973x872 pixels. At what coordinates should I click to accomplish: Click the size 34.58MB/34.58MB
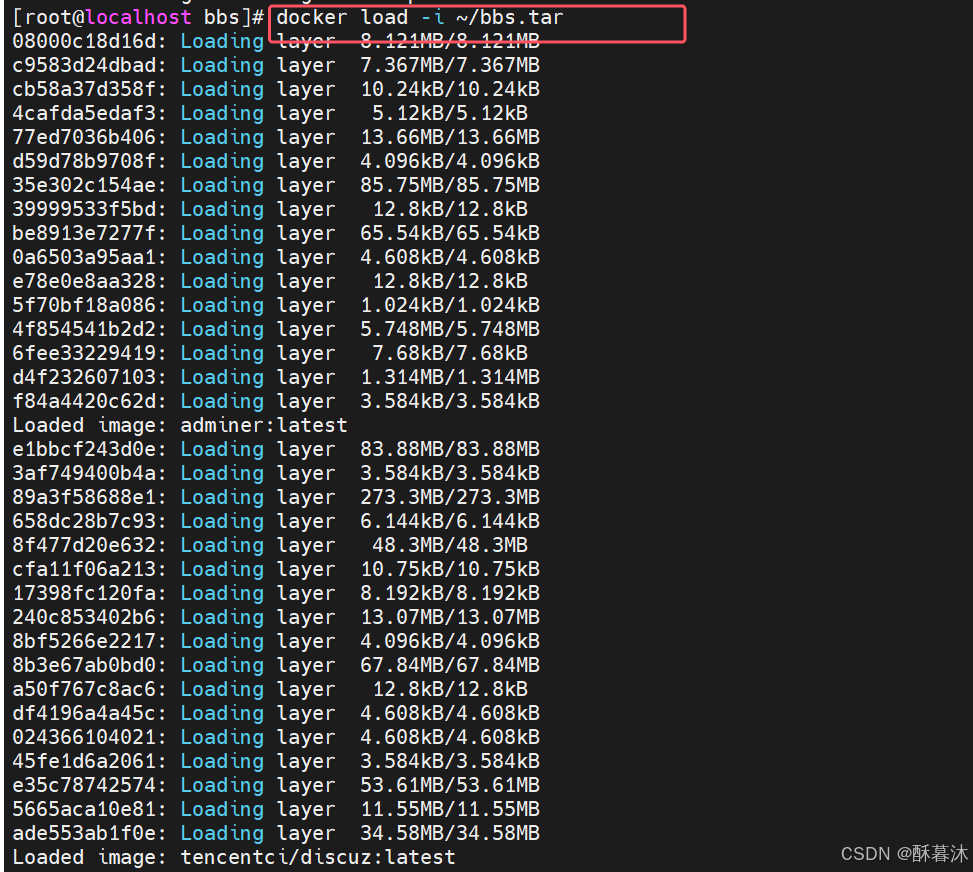[x=450, y=834]
